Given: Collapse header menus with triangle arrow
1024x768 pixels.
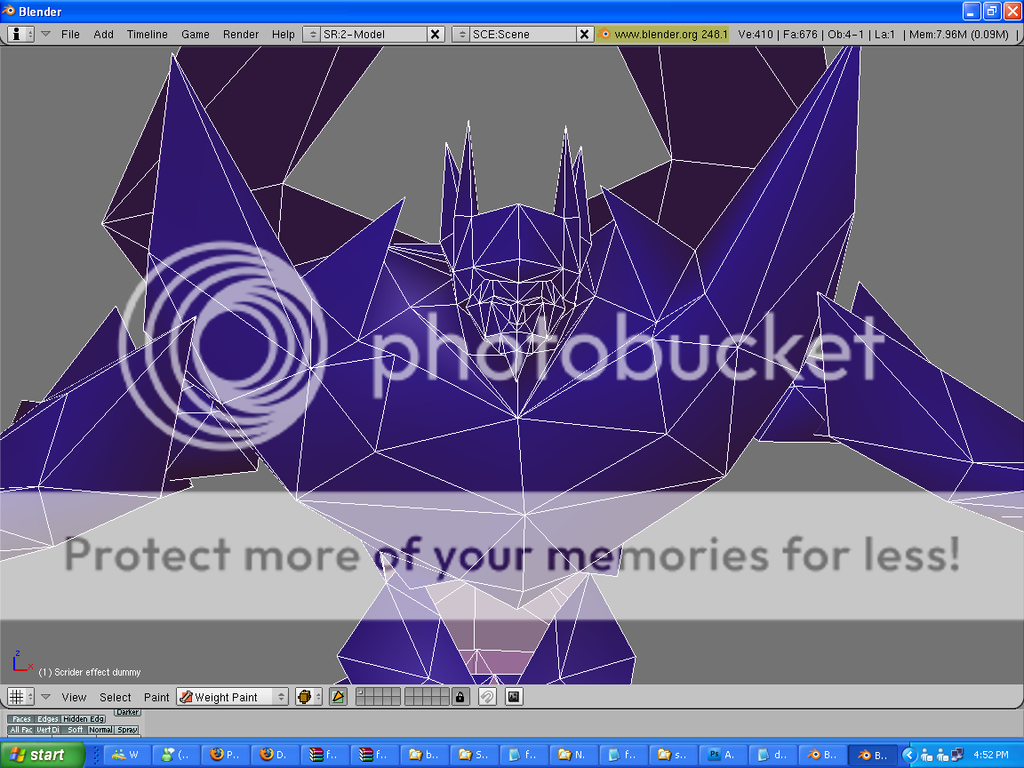Looking at the screenshot, I should coord(45,34).
